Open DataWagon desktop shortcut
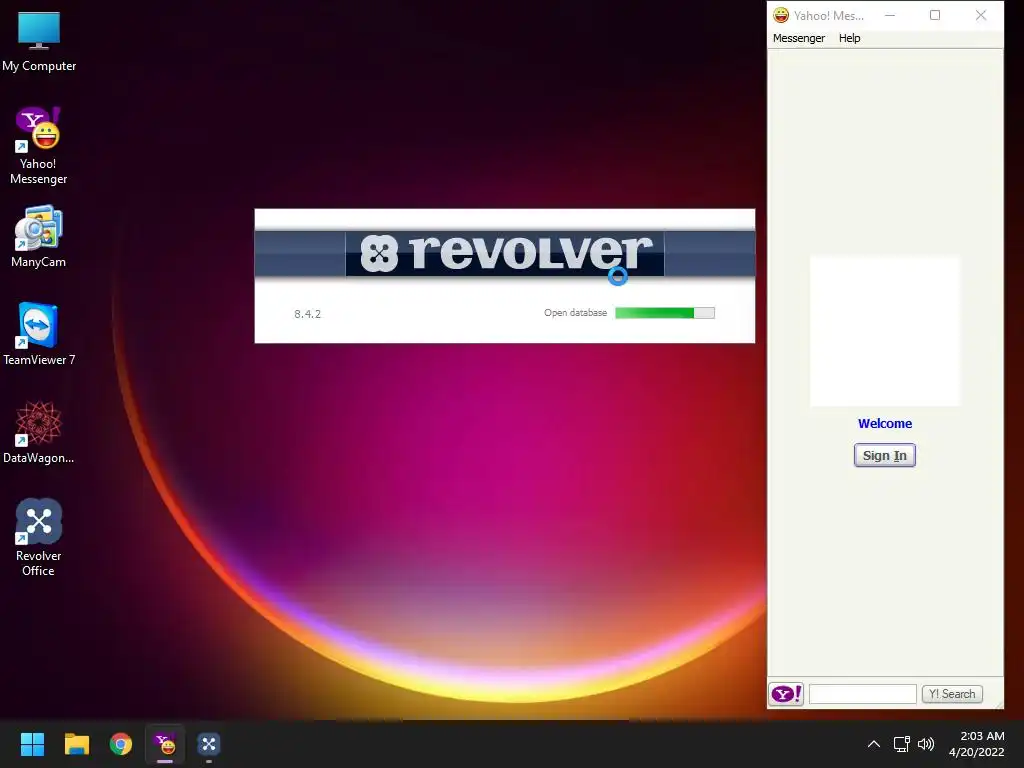The image size is (1024, 768). [x=39, y=432]
